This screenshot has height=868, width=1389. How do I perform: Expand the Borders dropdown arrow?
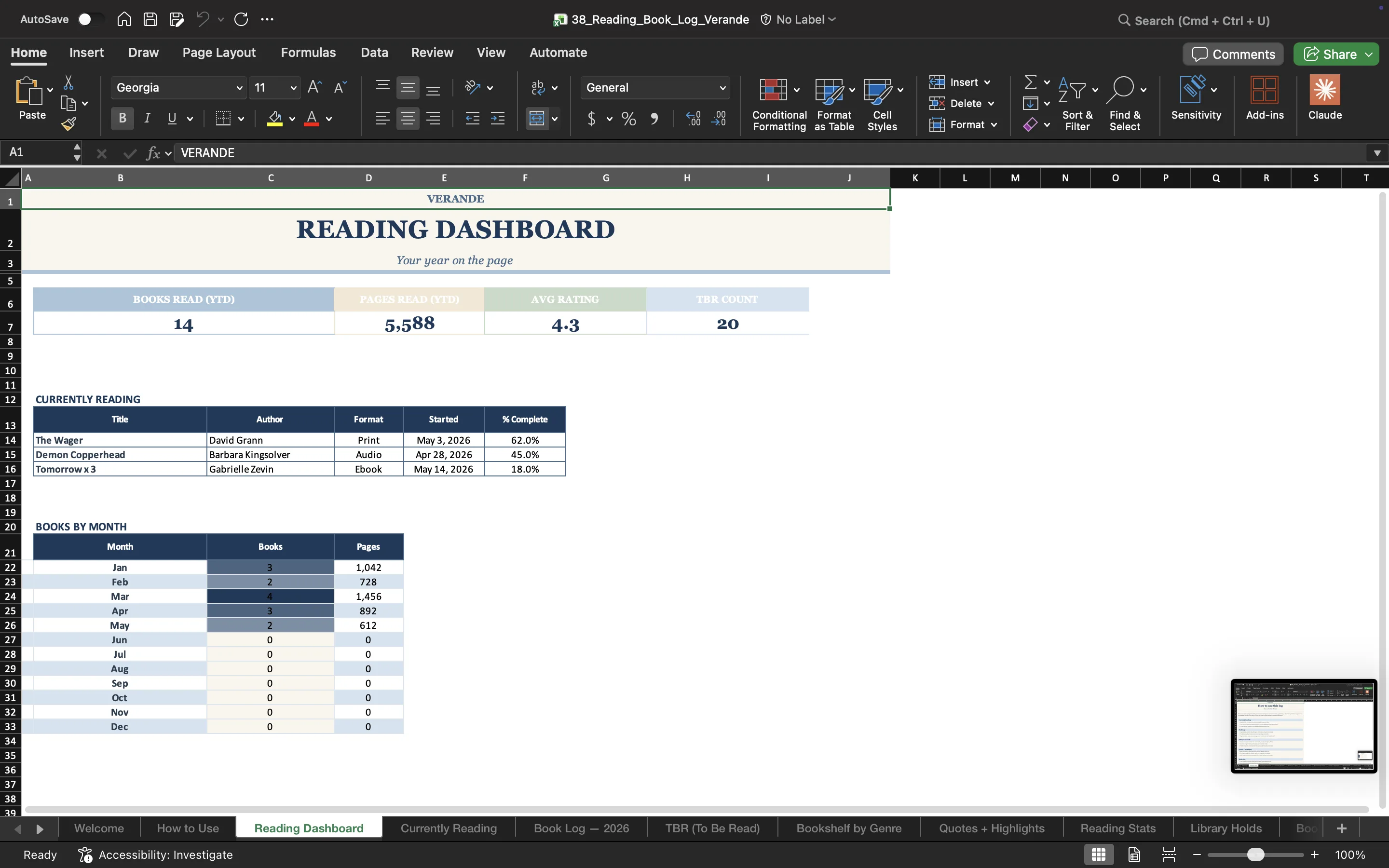click(241, 119)
